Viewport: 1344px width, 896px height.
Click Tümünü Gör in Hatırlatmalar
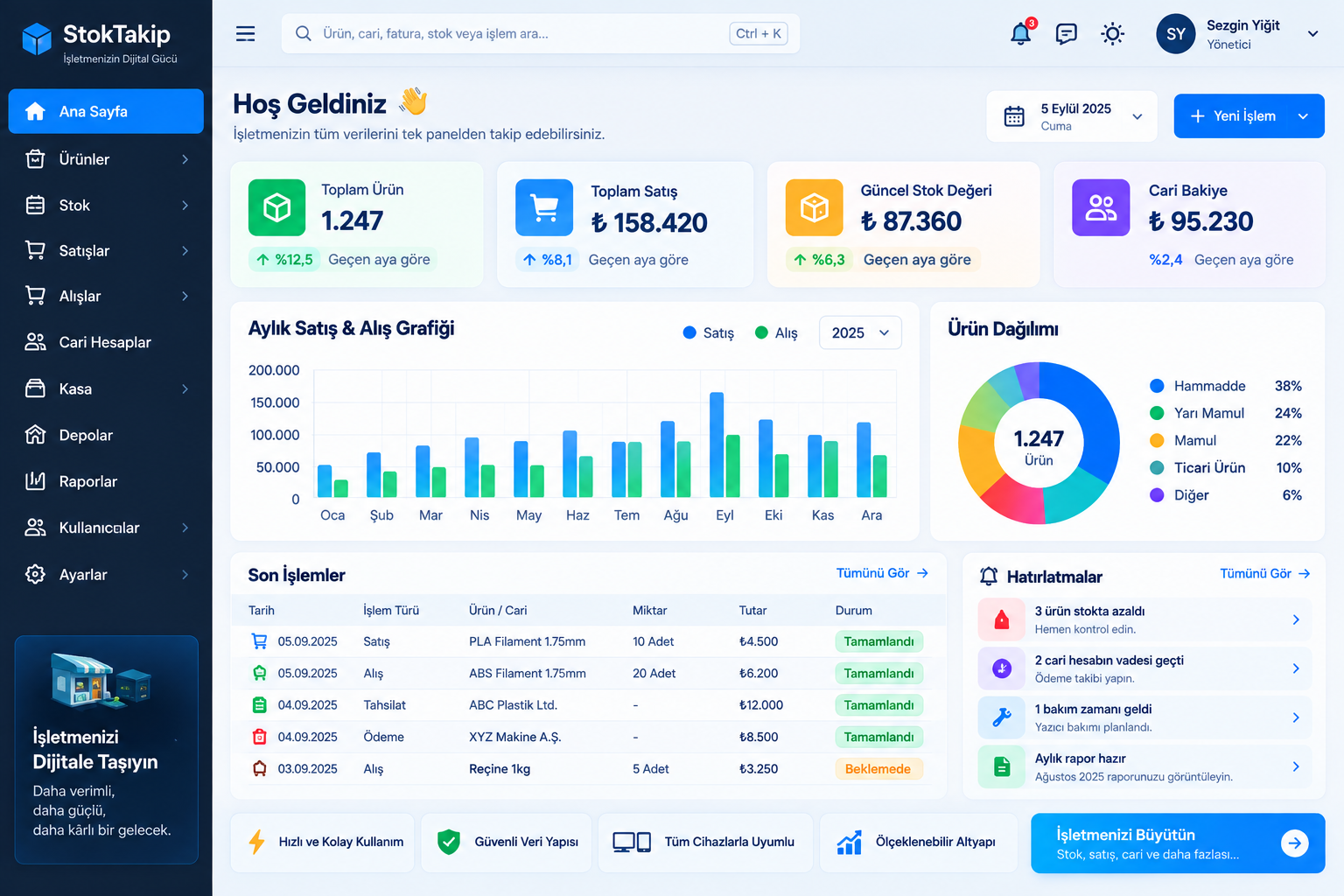tap(1265, 573)
